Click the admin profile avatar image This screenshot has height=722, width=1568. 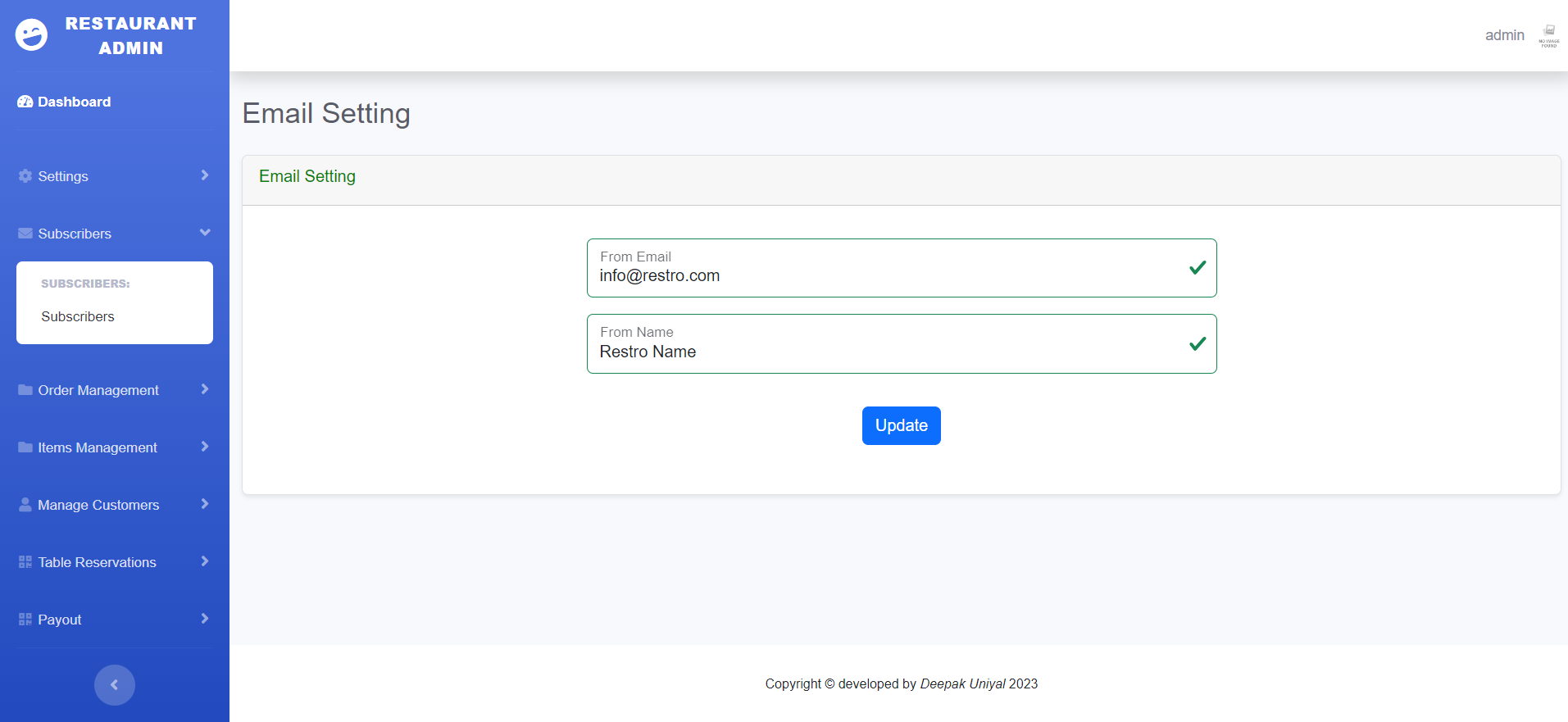1548,35
